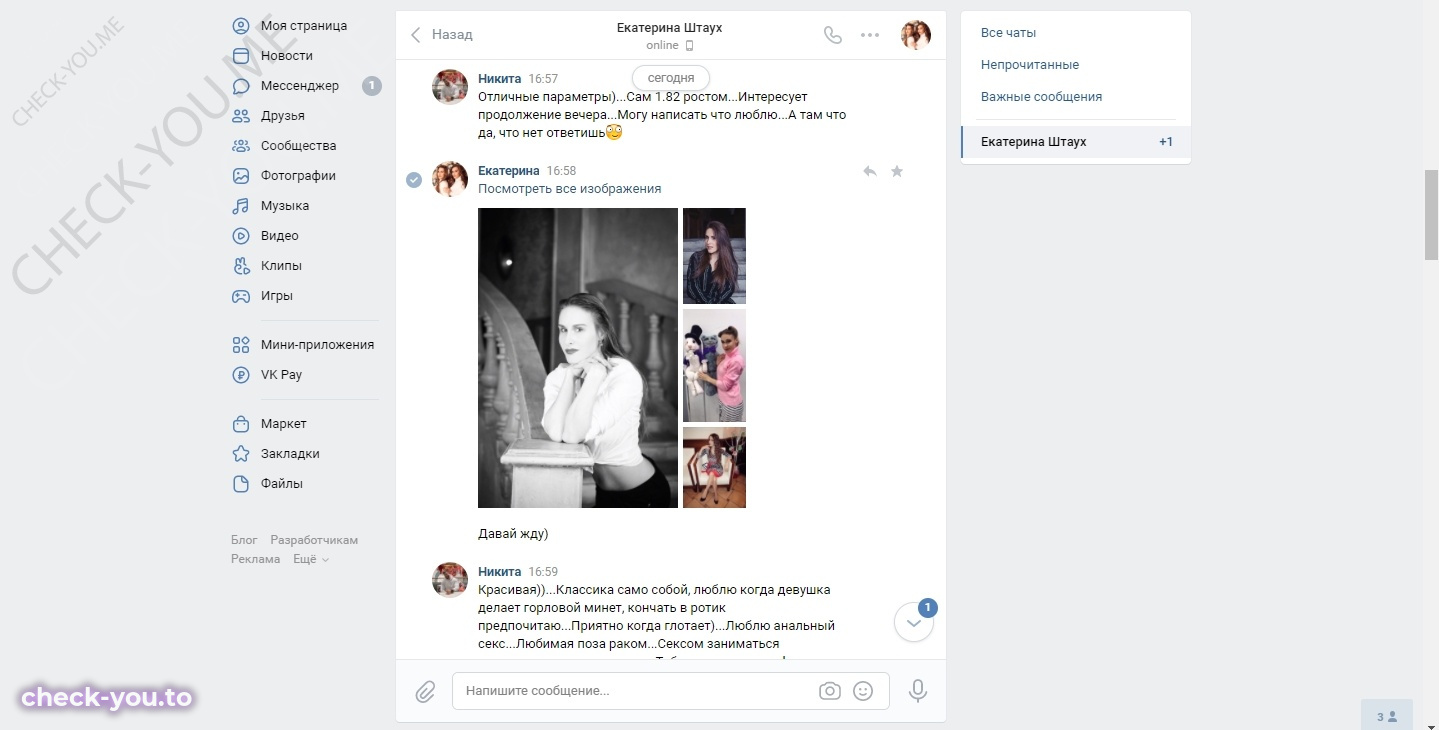1439x730 pixels.
Task: Go back using the "Назад" chevron
Action: [441, 35]
